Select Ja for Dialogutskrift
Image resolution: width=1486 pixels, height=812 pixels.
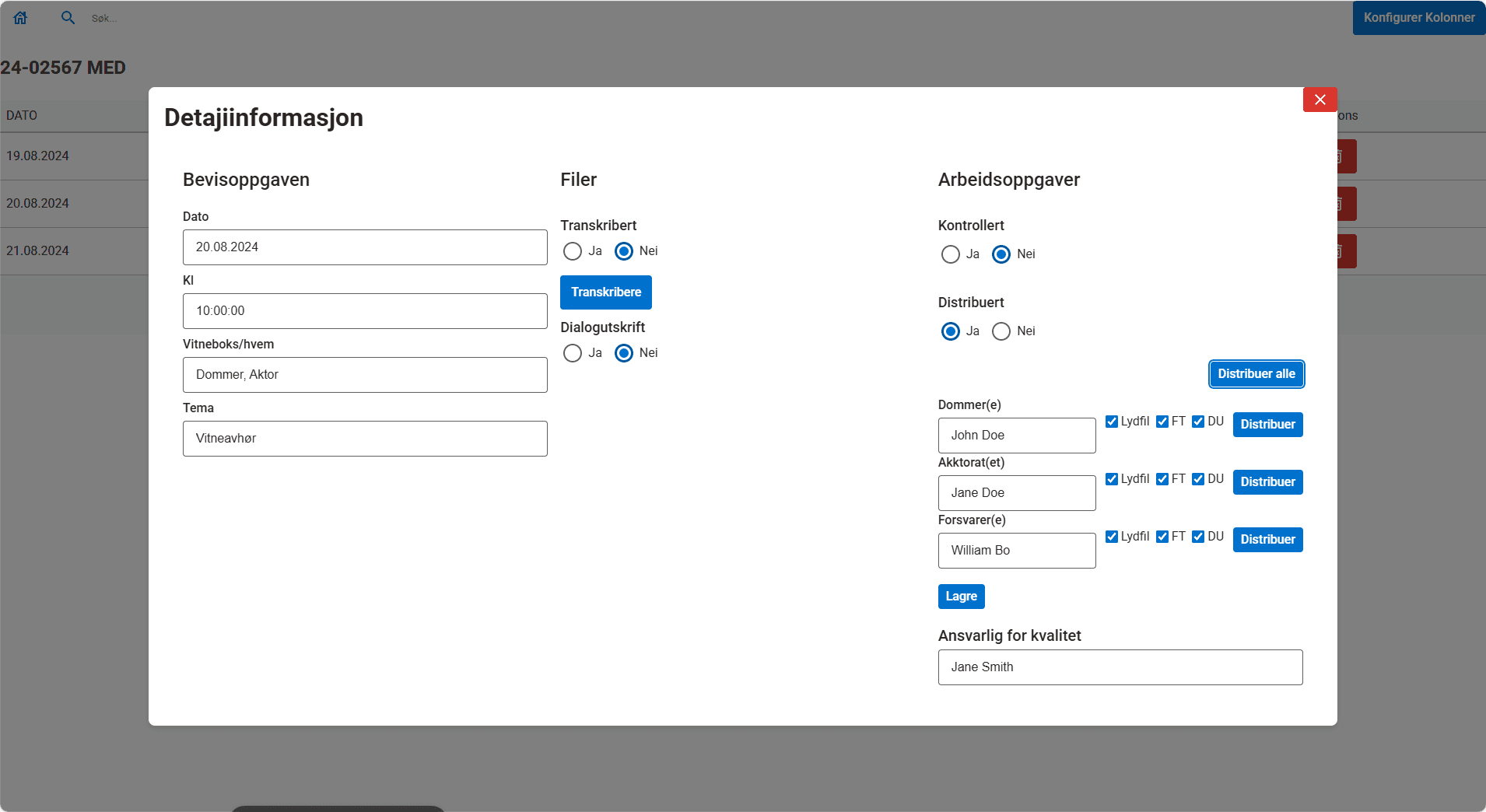tap(573, 352)
